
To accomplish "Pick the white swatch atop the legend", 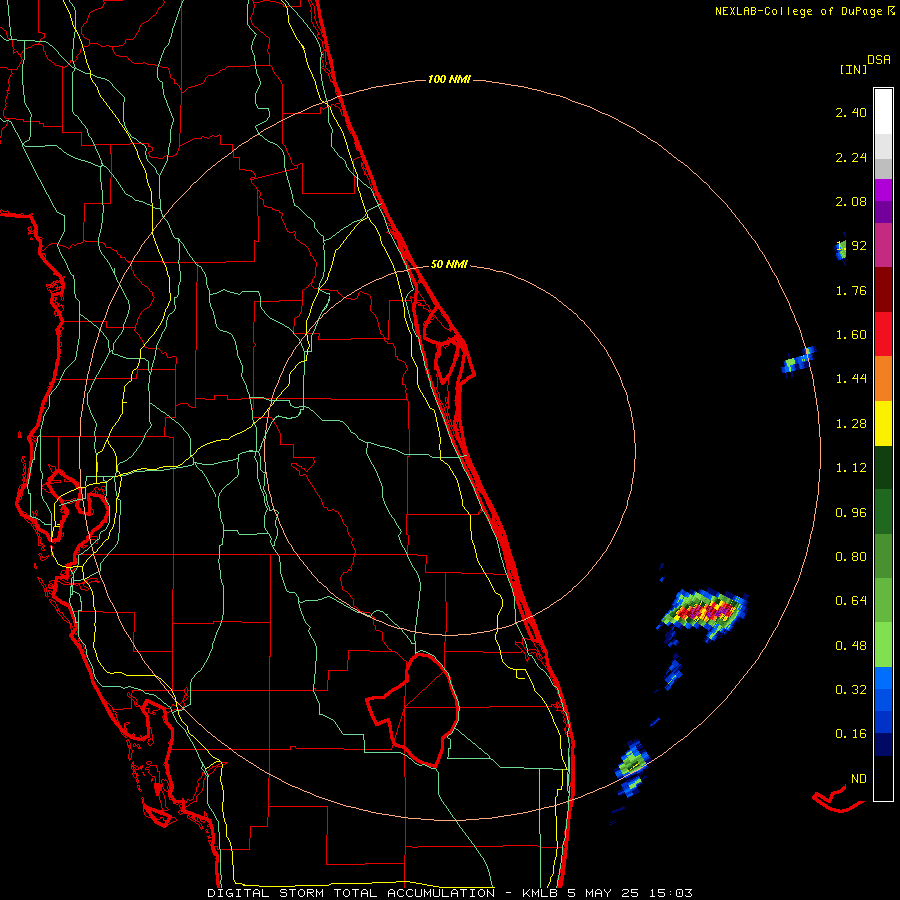I will click(x=883, y=112).
